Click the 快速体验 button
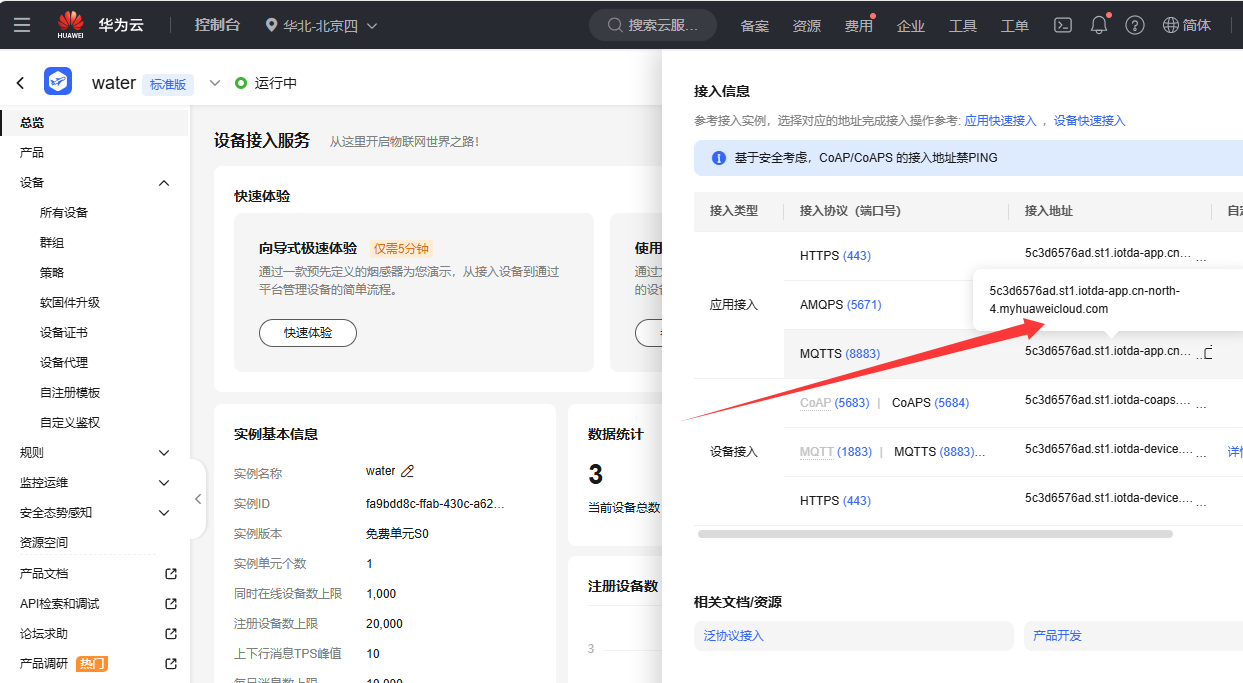Image resolution: width=1243 pixels, height=683 pixels. 308,333
